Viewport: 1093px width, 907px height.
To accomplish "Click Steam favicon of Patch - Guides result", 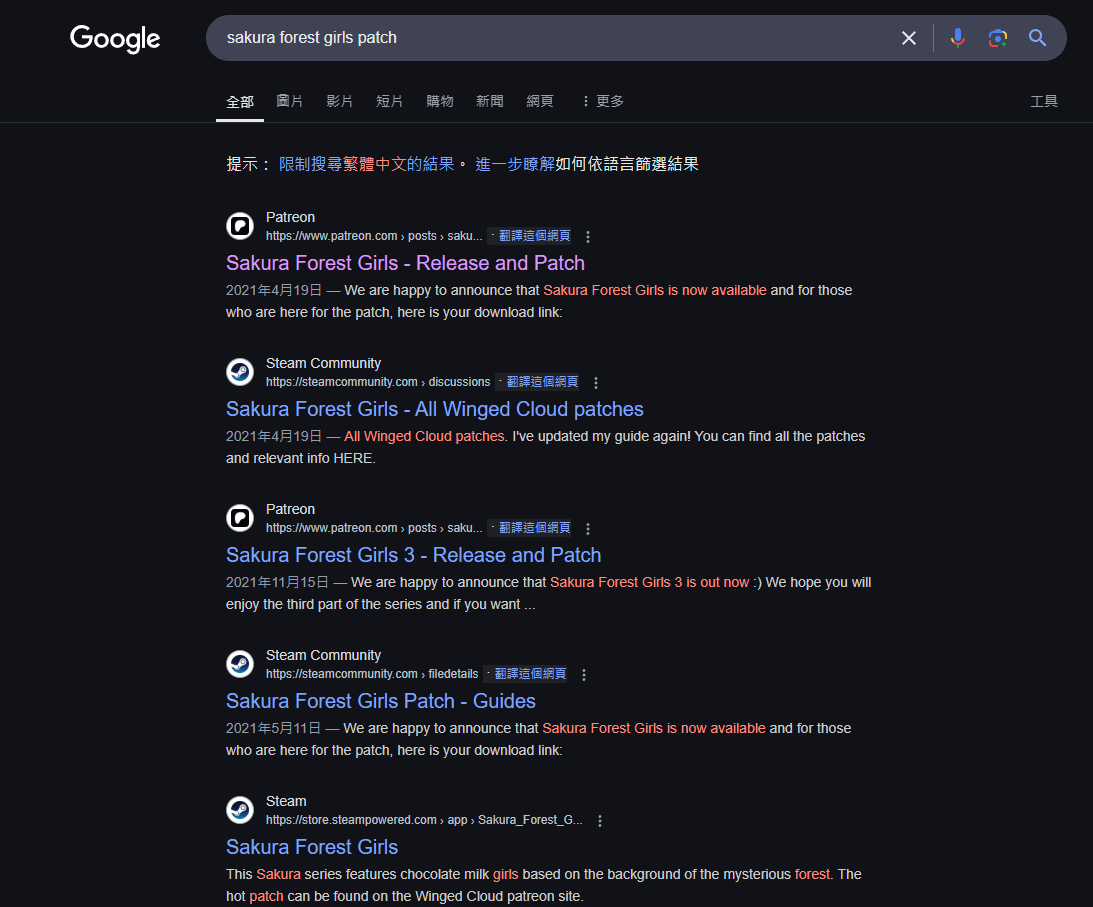I will tap(240, 664).
